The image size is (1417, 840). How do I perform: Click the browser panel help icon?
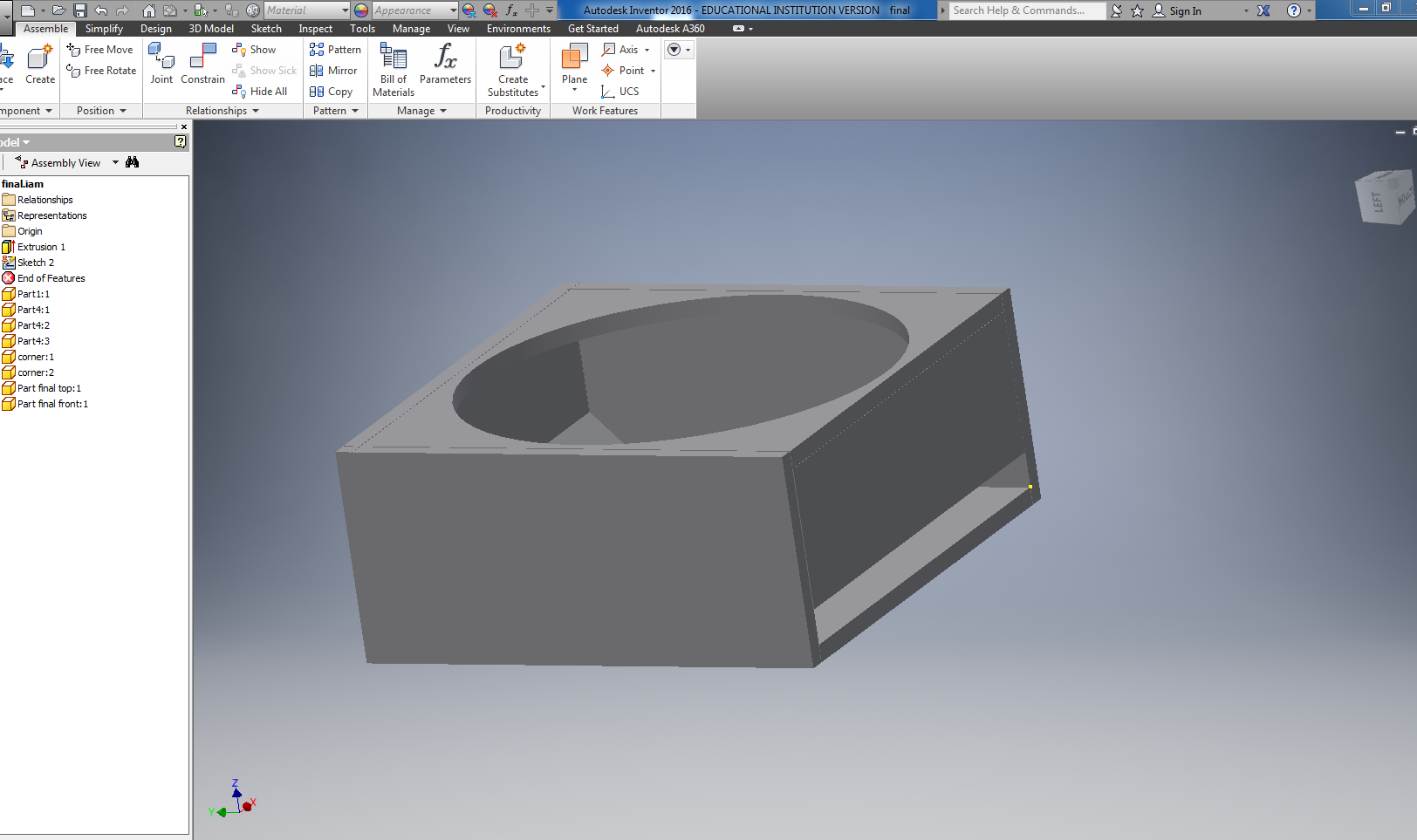[181, 141]
